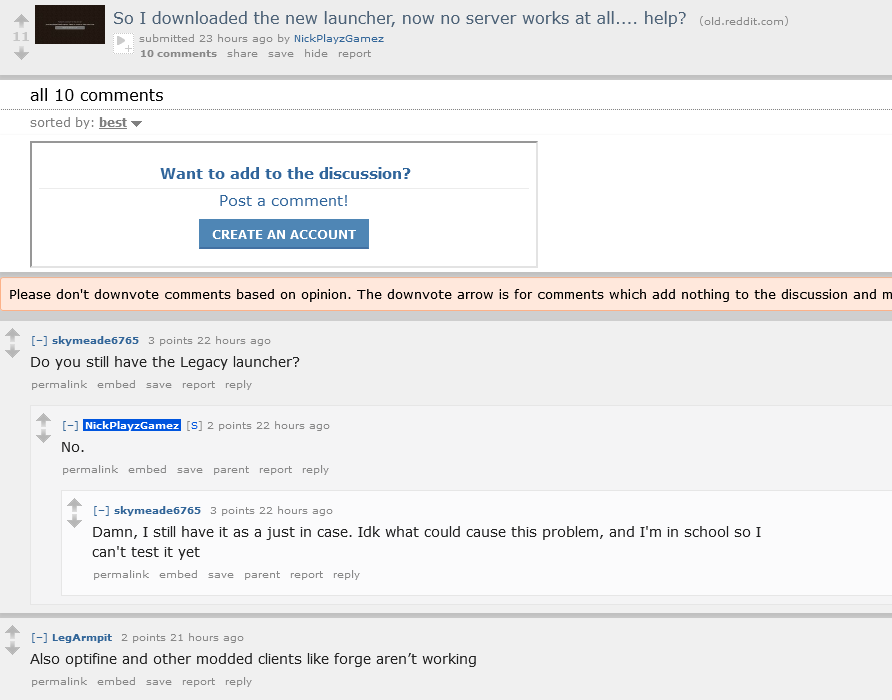
Task: Upvote skymeade6765's Legacy launcher comment
Action: 13,336
